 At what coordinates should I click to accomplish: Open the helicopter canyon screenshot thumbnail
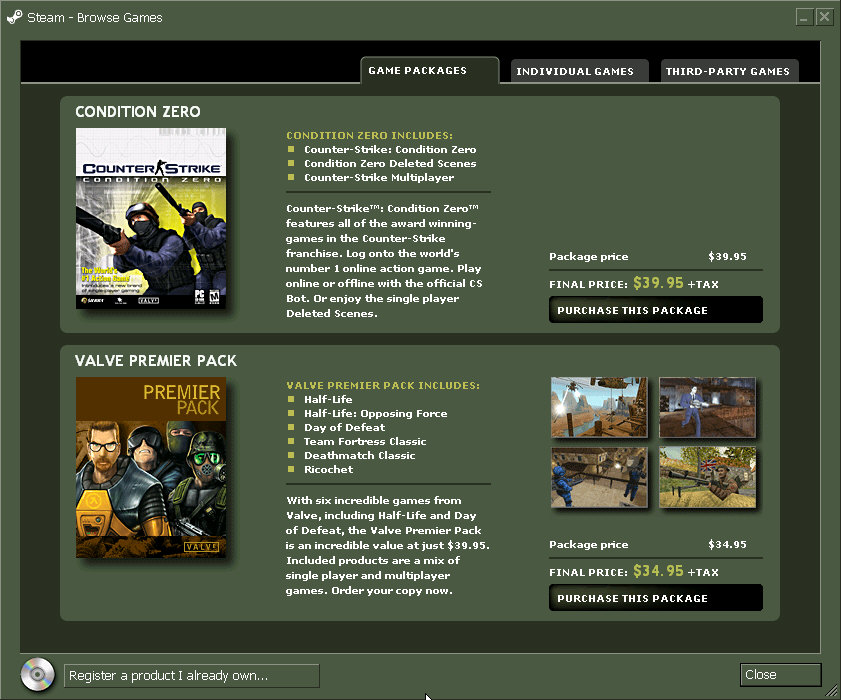(x=599, y=407)
